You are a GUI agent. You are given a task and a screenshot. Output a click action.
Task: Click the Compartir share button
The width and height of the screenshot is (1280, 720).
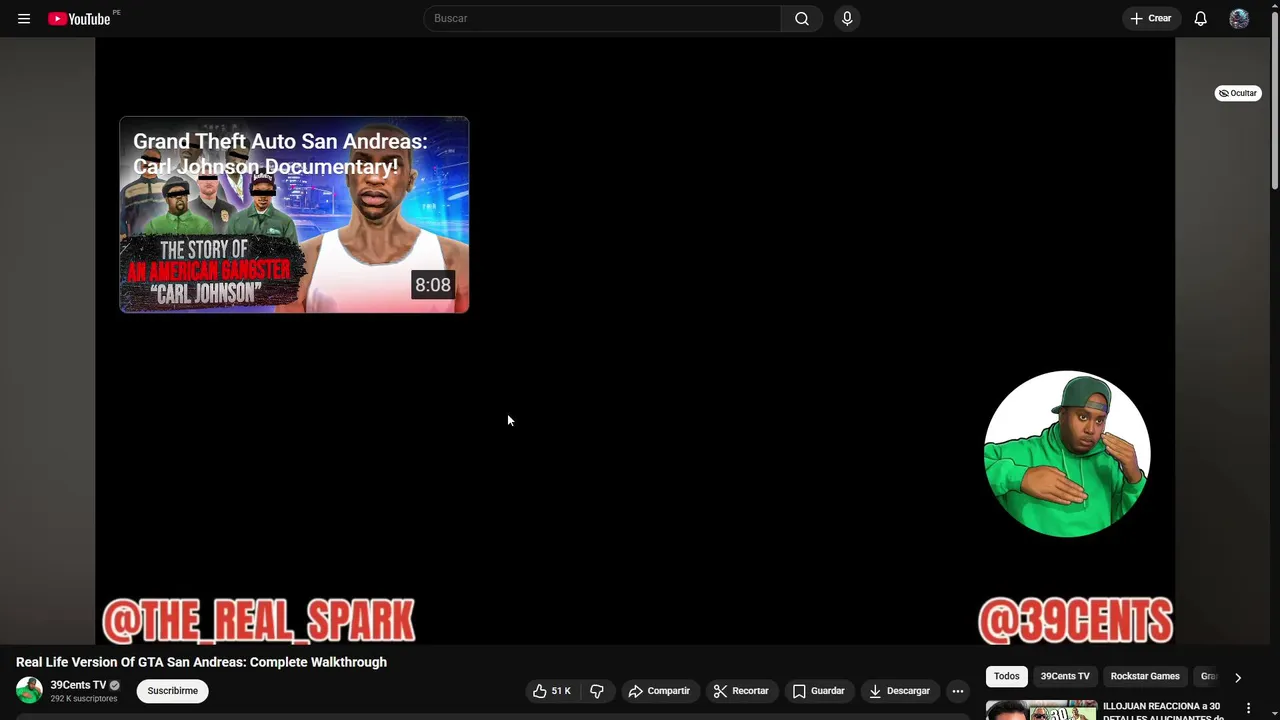(659, 691)
